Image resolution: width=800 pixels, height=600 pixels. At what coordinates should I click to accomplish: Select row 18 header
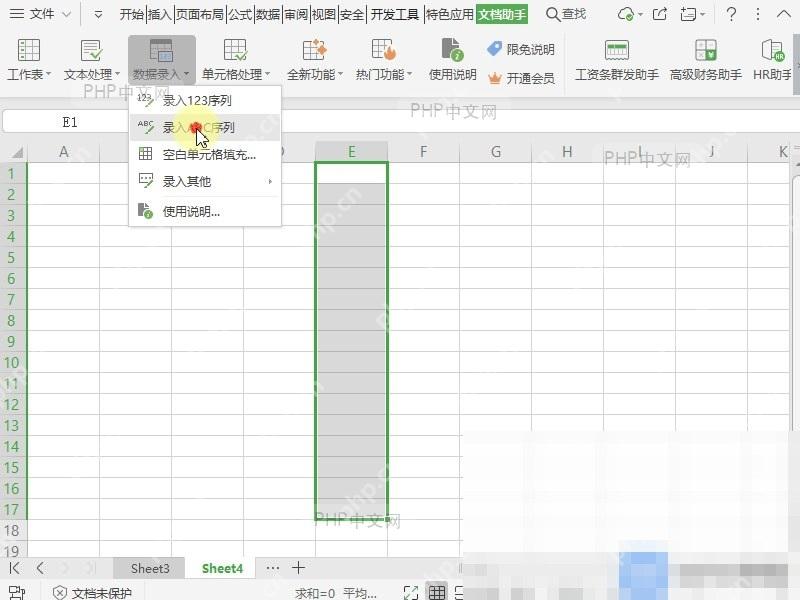click(12, 530)
